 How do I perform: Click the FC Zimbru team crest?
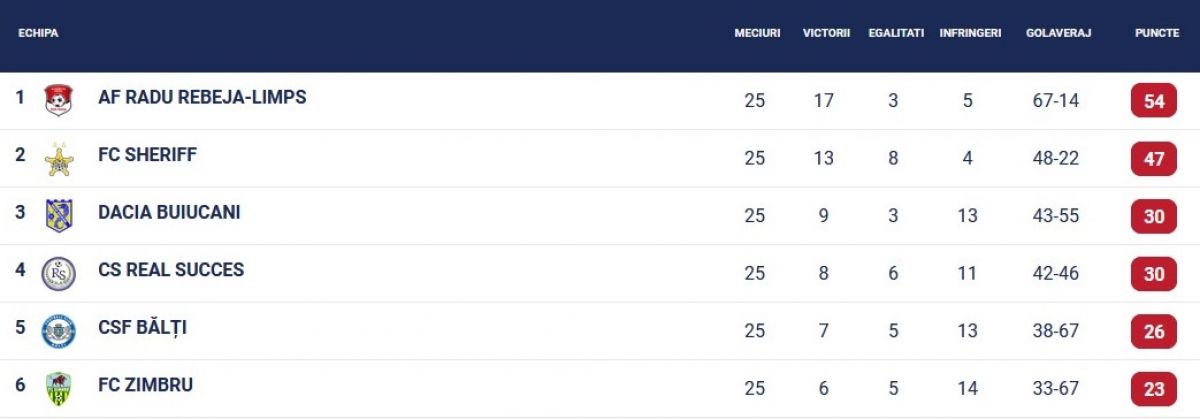click(x=59, y=388)
